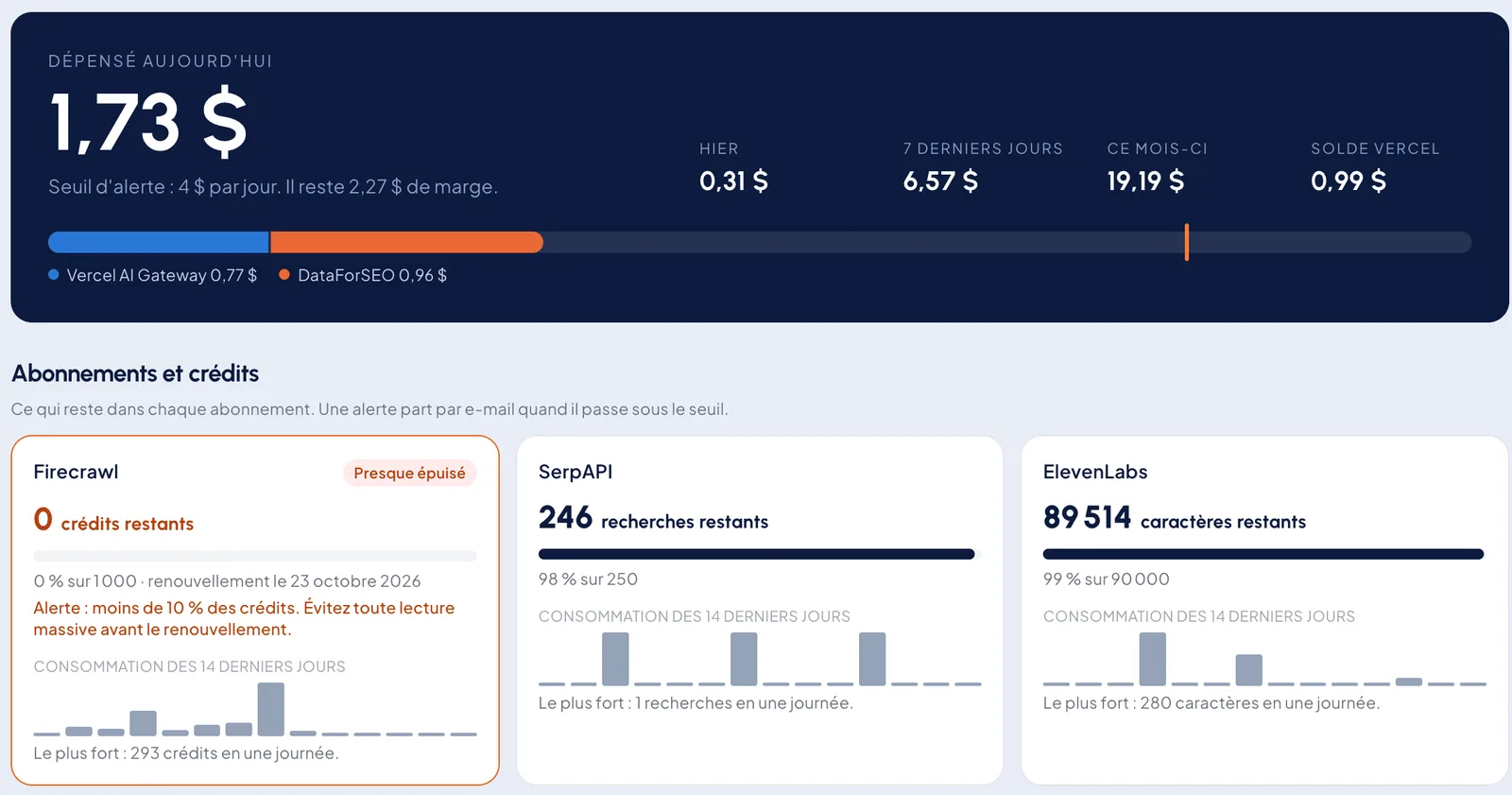Viewport: 1512px width, 795px height.
Task: Click the Presque épuisé badge
Action: point(409,473)
